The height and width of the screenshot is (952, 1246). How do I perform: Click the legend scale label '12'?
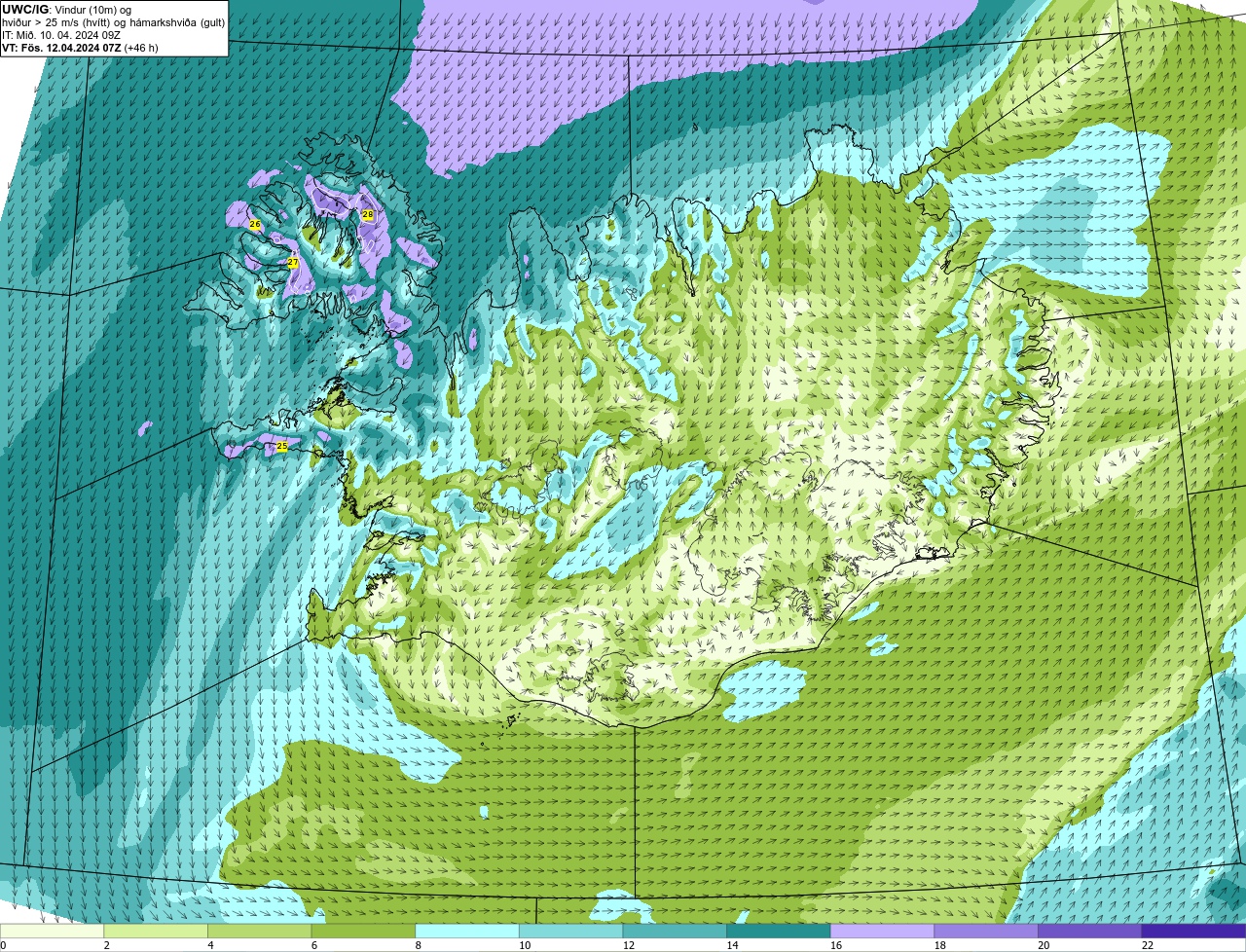(628, 945)
